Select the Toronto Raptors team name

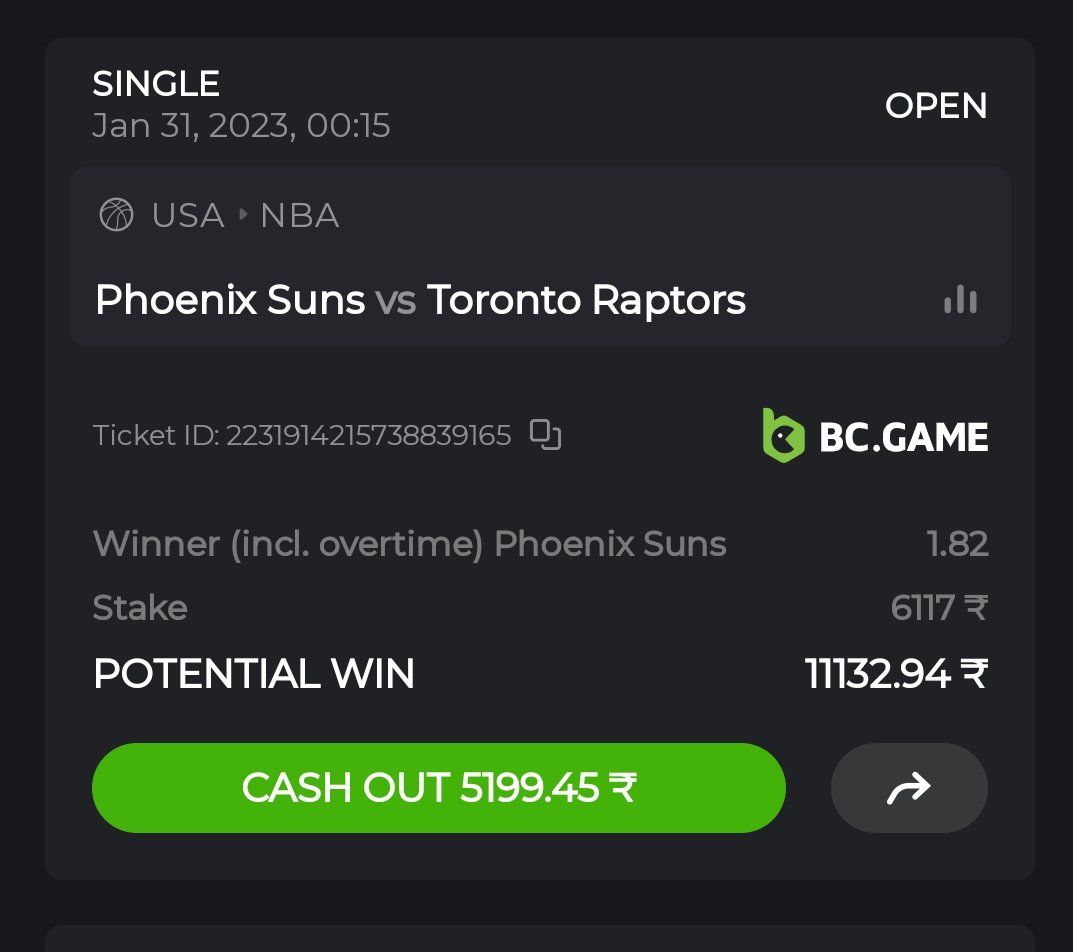[586, 300]
